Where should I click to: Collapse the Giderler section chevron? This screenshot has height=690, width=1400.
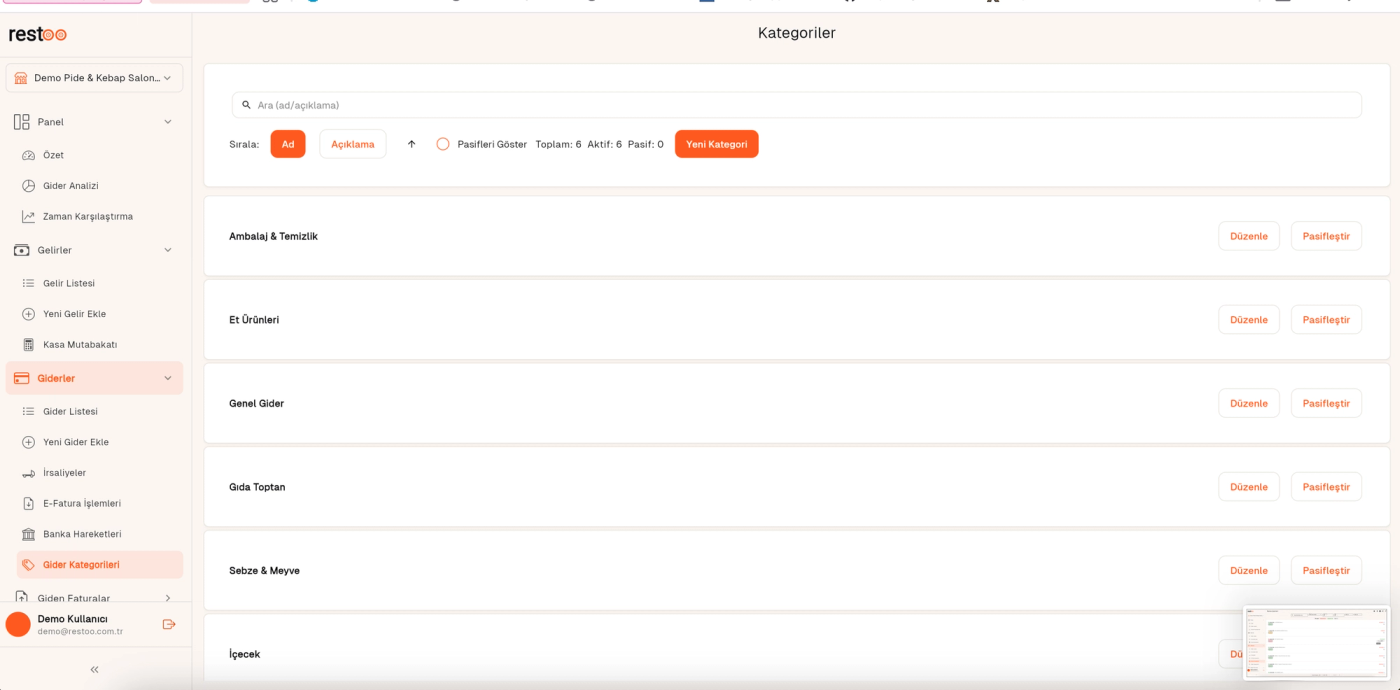[167, 378]
